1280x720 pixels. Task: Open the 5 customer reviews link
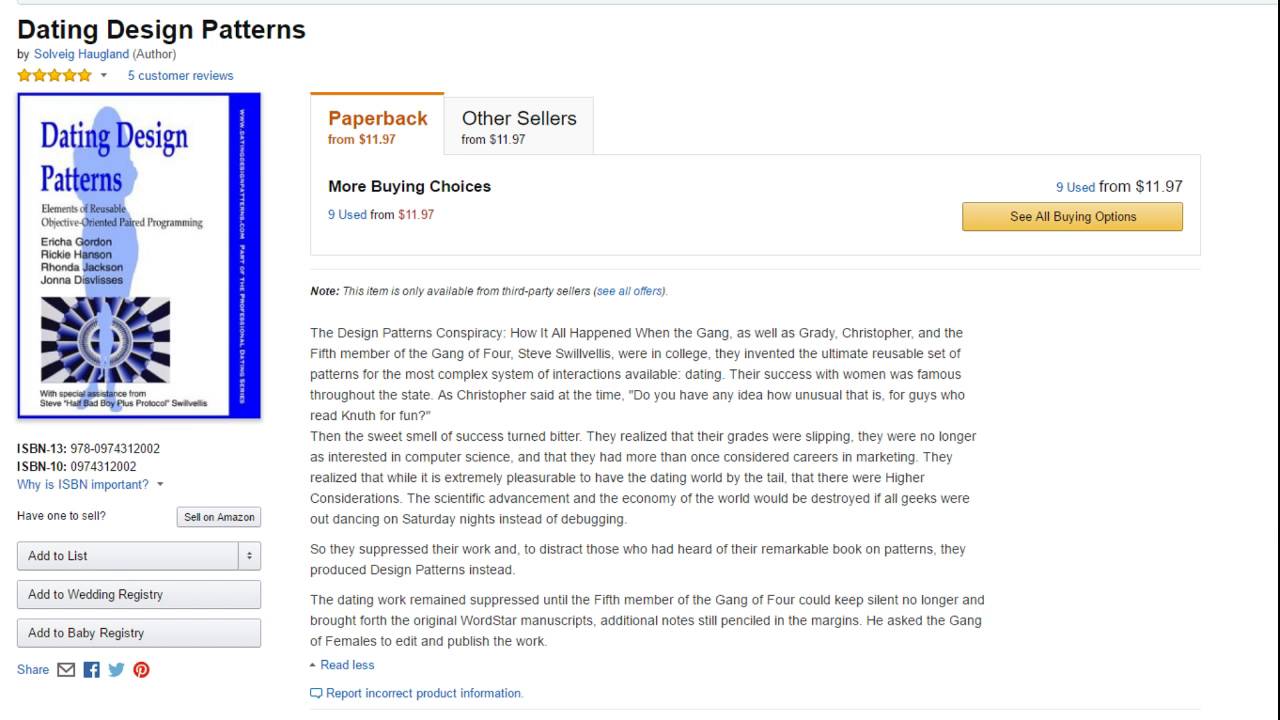click(x=180, y=76)
